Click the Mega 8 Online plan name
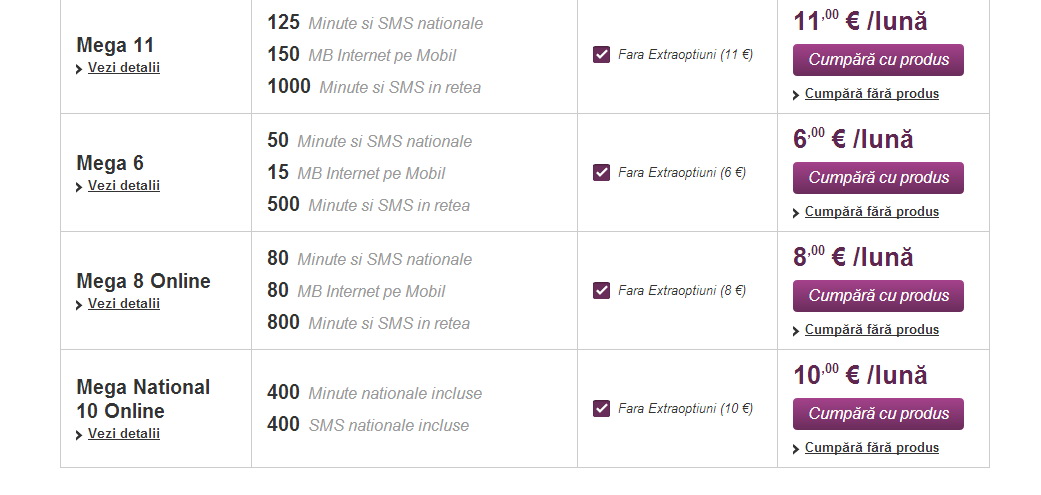Screen dimensions: 1041x495 click(143, 281)
